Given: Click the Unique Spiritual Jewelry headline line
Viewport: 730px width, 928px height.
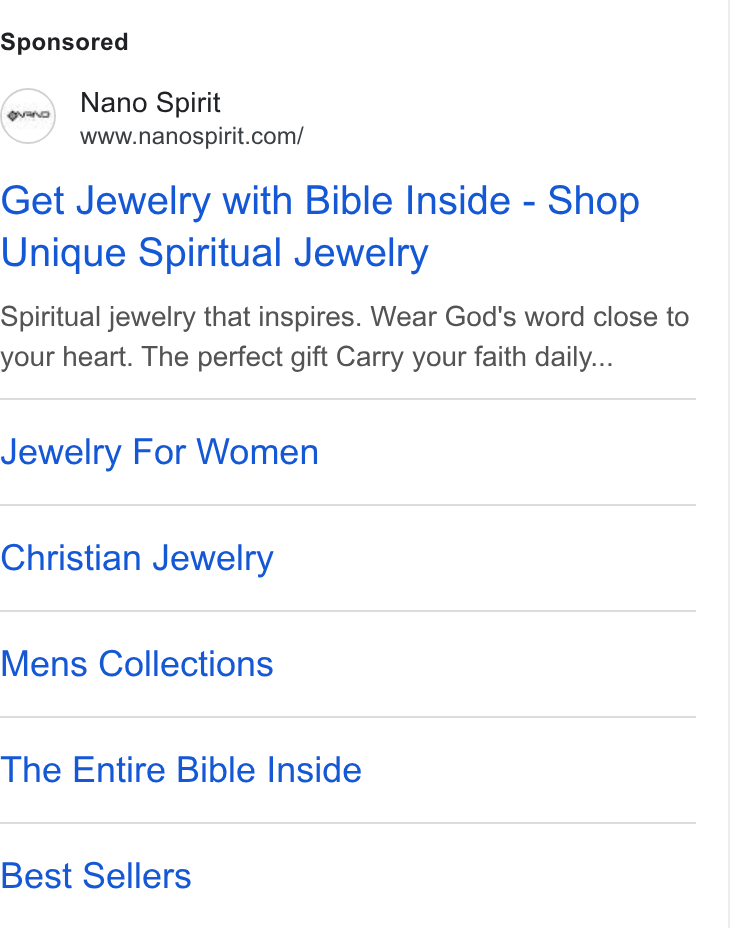Looking at the screenshot, I should click(214, 253).
